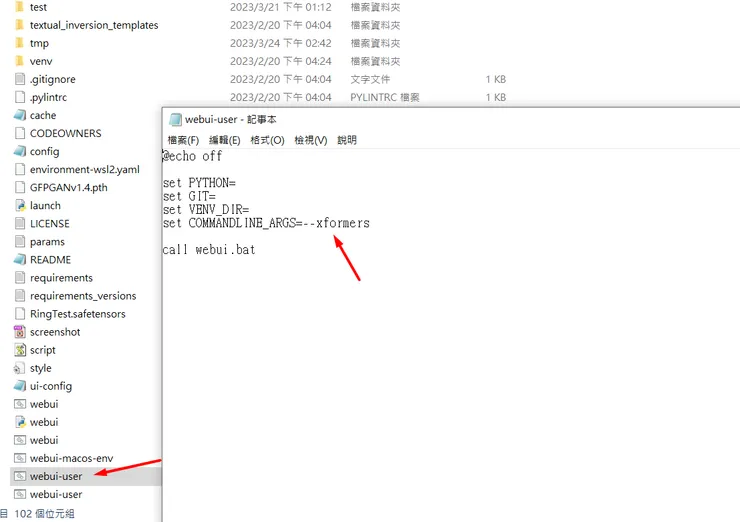Click the date 2023/3/21 下午 01:12
Image resolution: width=740 pixels, height=522 pixels.
point(281,7)
